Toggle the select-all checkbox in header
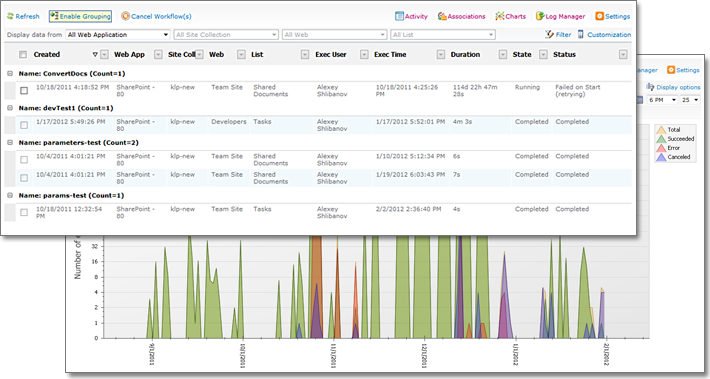 (23, 55)
